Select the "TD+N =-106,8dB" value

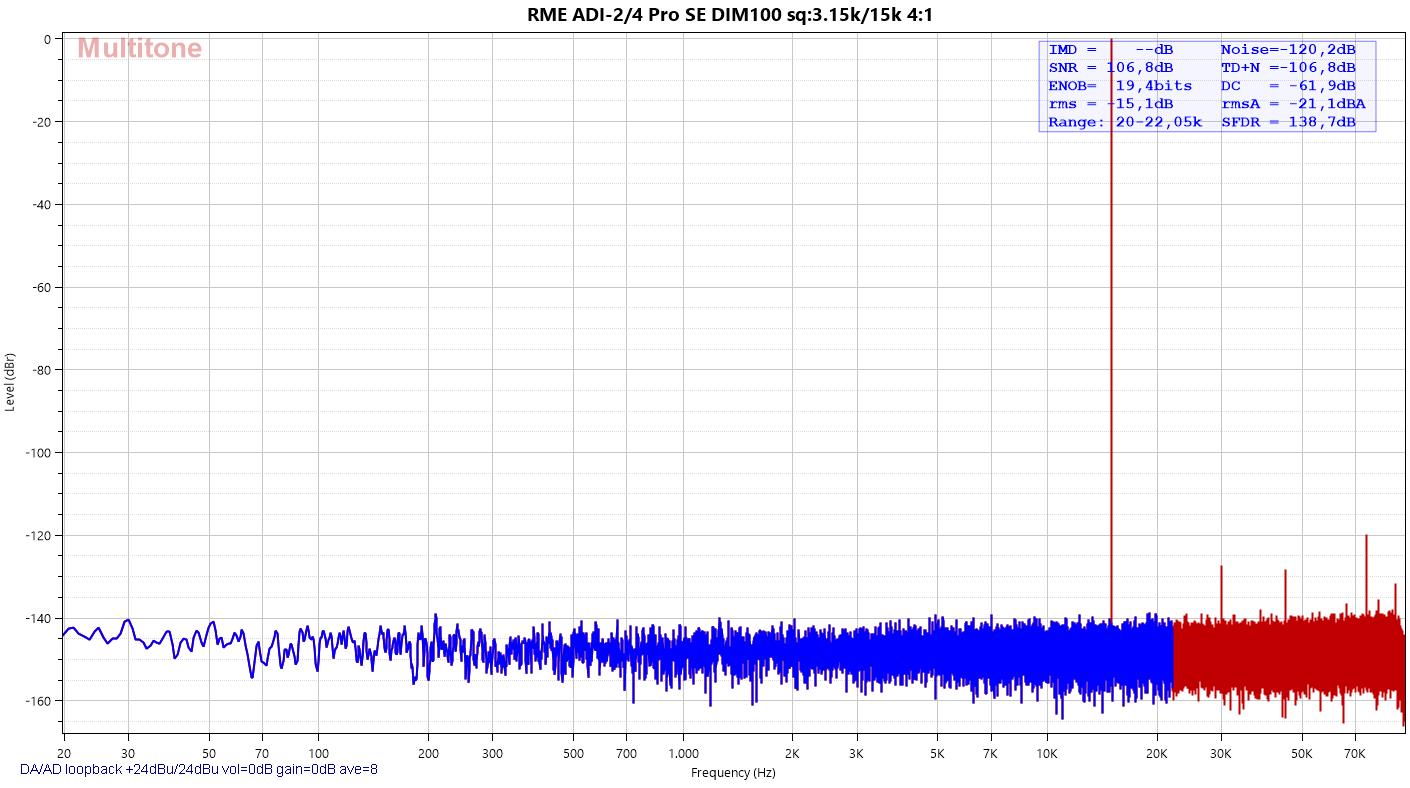[x=1288, y=67]
